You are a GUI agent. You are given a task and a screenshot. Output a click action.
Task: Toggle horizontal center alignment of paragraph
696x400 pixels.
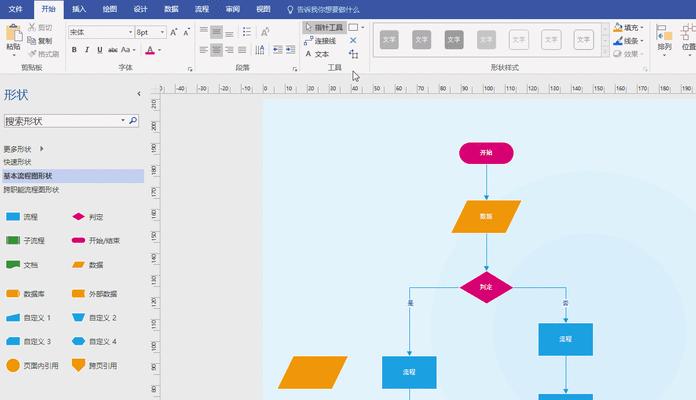pos(216,50)
